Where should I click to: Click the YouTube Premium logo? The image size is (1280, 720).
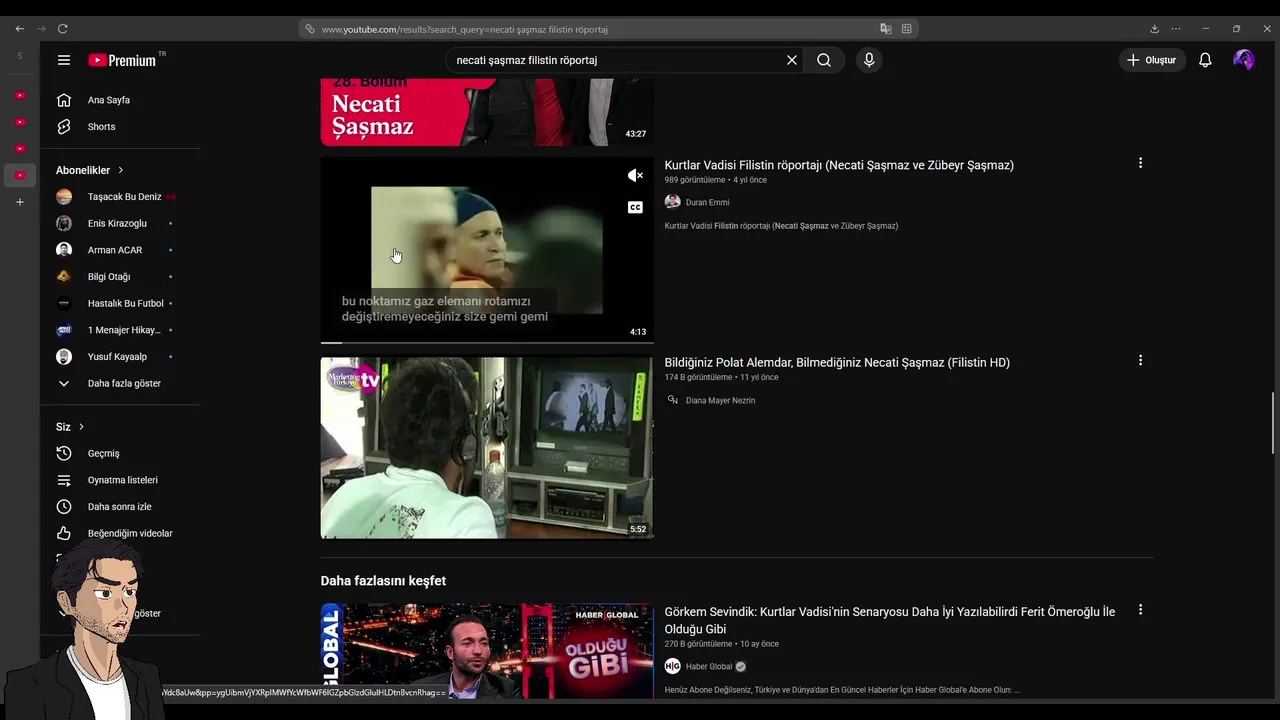[x=122, y=60]
